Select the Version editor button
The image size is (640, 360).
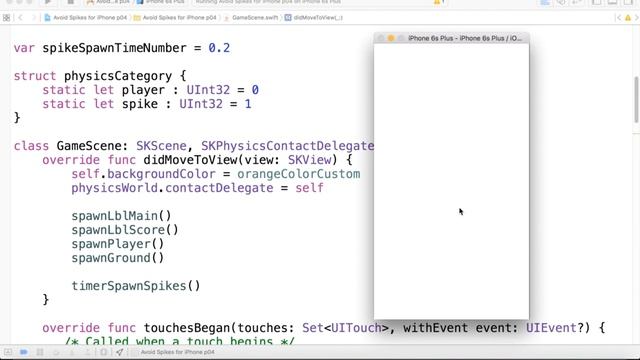(x=577, y=2)
